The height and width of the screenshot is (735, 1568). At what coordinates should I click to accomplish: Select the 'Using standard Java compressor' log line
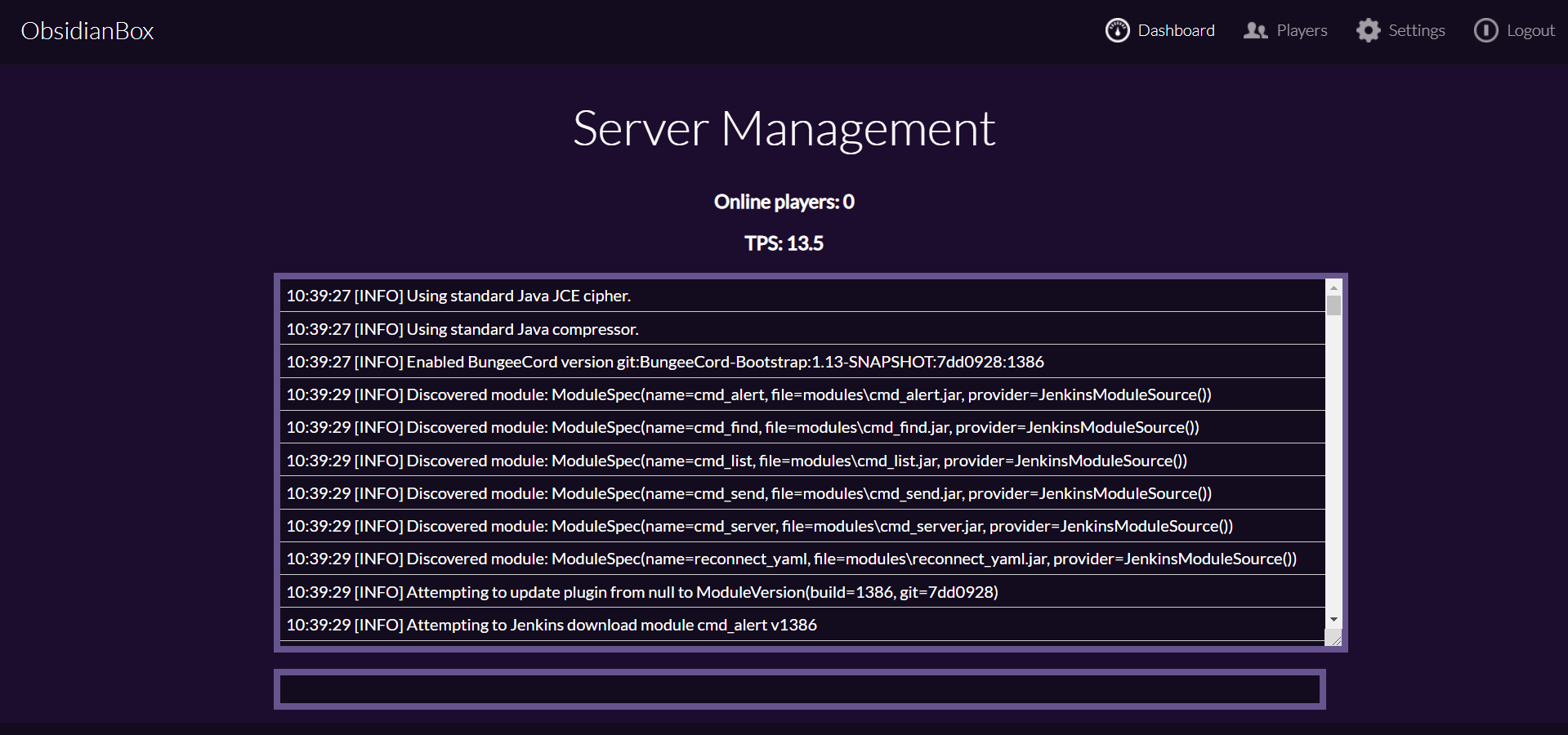802,328
